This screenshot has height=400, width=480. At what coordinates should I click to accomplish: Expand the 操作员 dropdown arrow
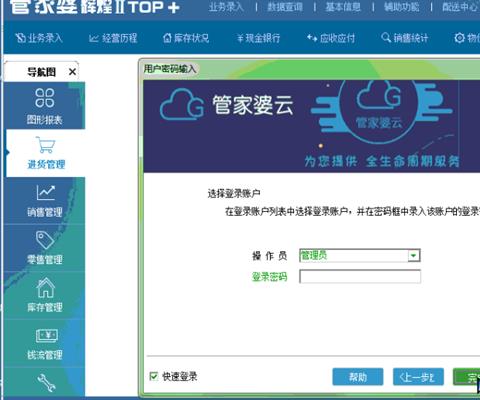[414, 256]
